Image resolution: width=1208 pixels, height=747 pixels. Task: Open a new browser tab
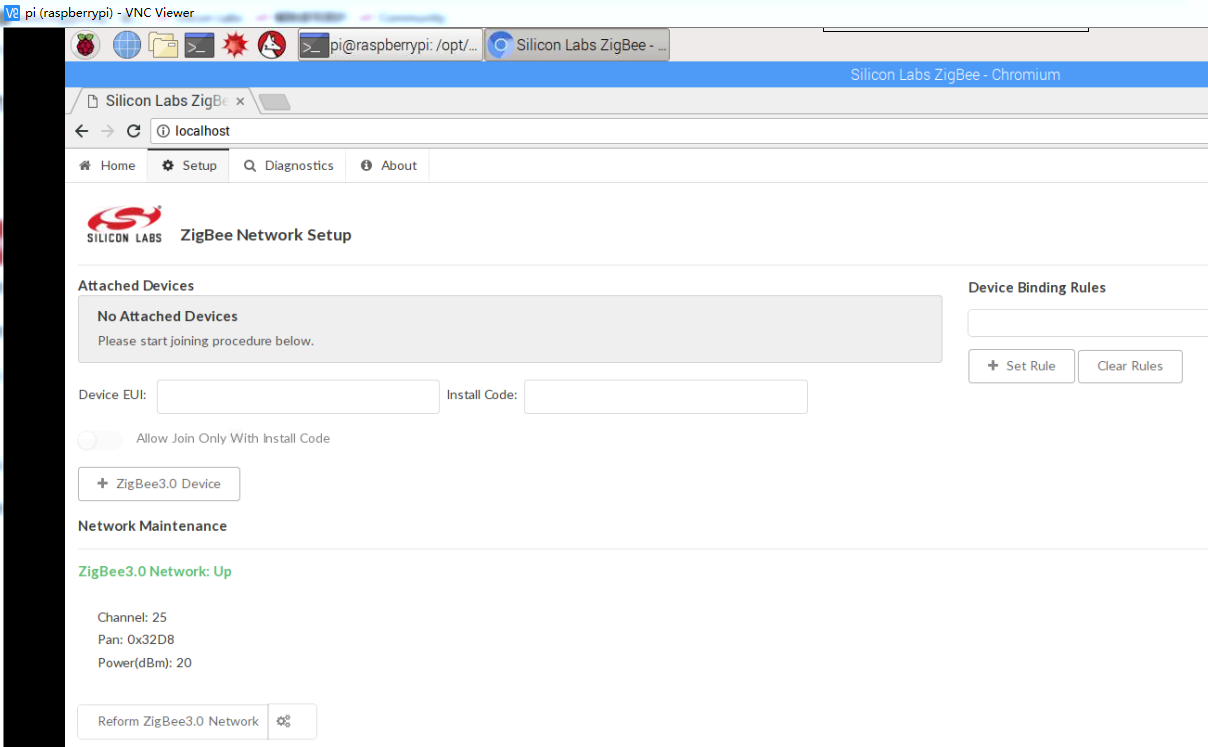(274, 101)
